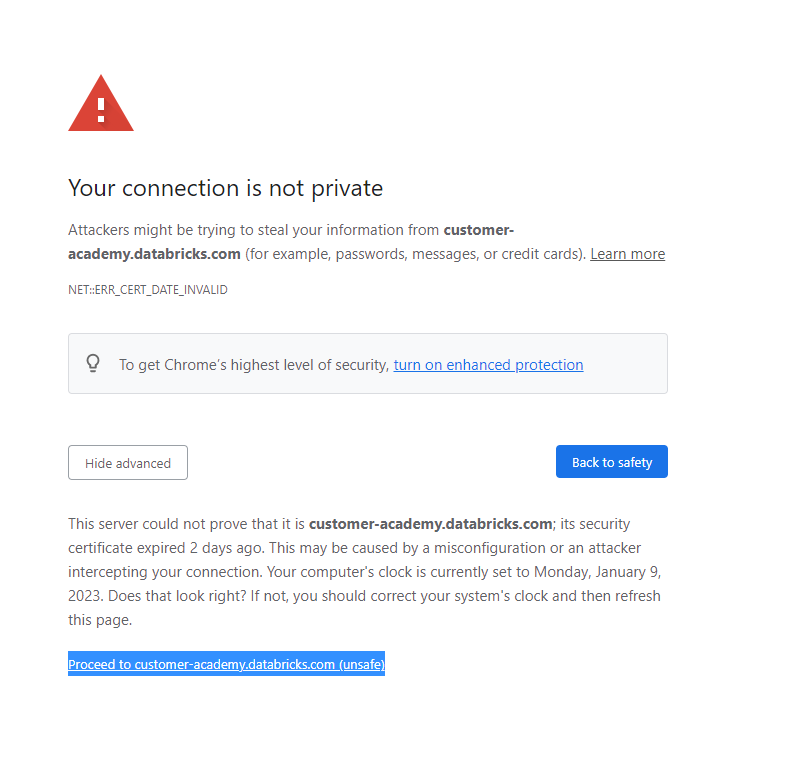785x769 pixels.
Task: Click turn on enhanced protection link
Action: [488, 365]
